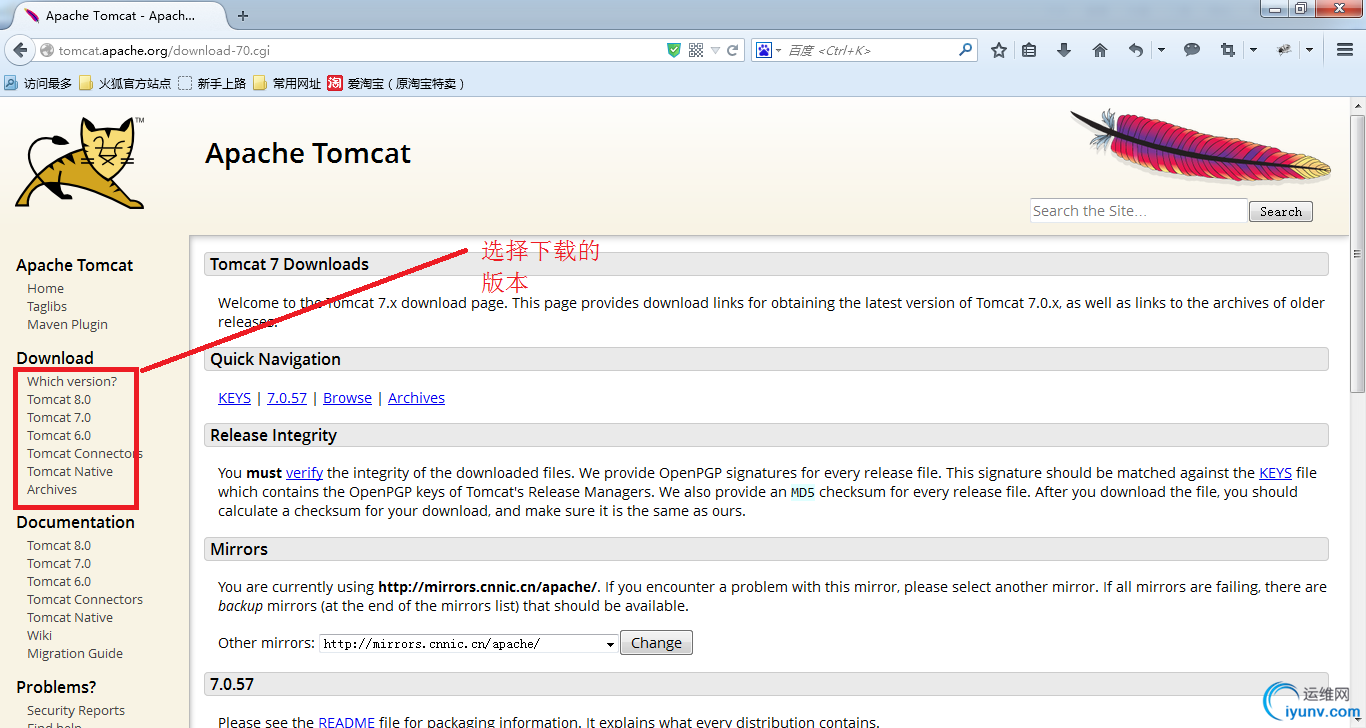Viewport: 1366px width, 728px height.
Task: Click the 访问最多 bookmark
Action: click(x=38, y=84)
